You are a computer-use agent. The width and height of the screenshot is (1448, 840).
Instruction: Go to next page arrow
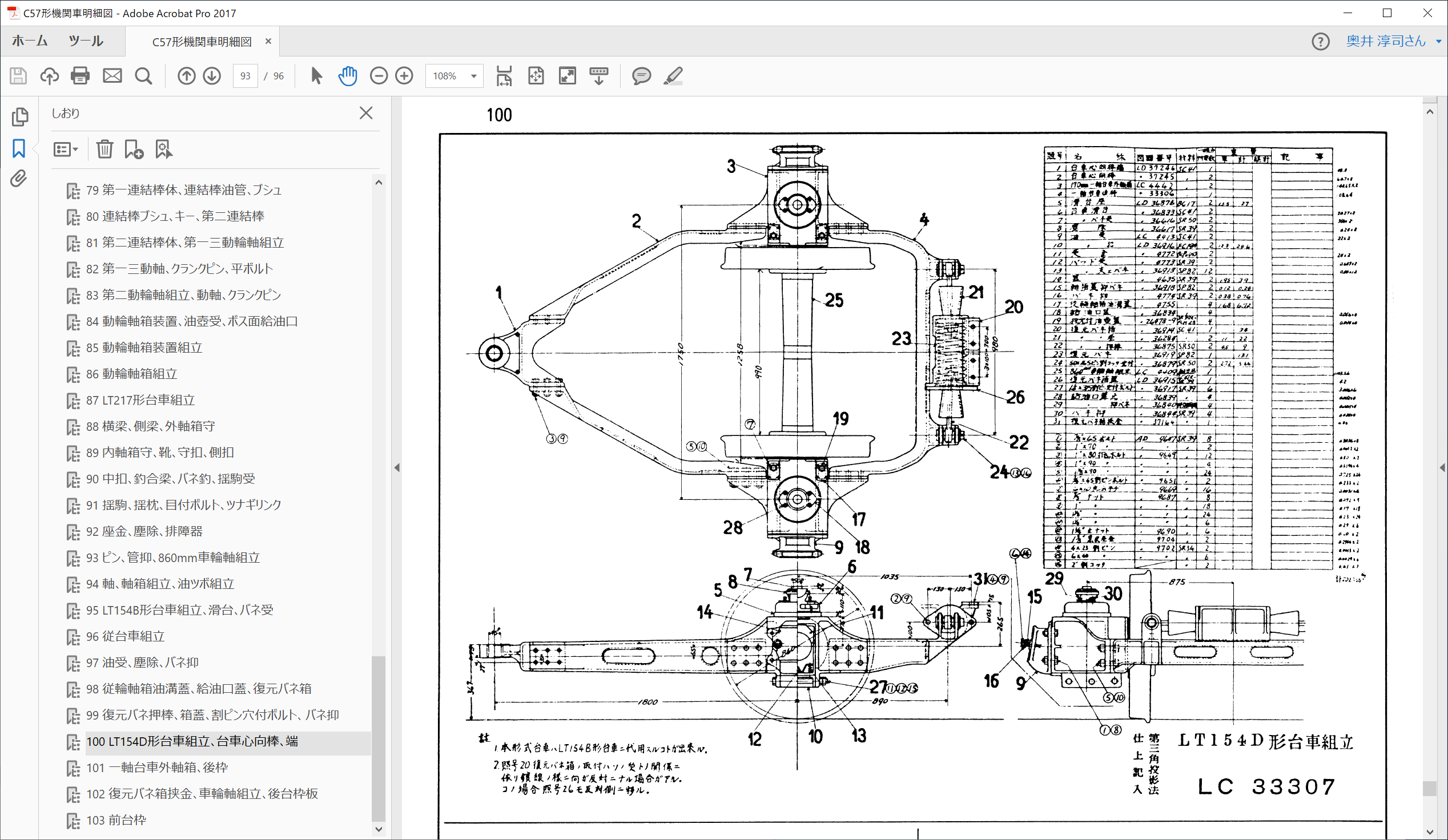point(212,76)
